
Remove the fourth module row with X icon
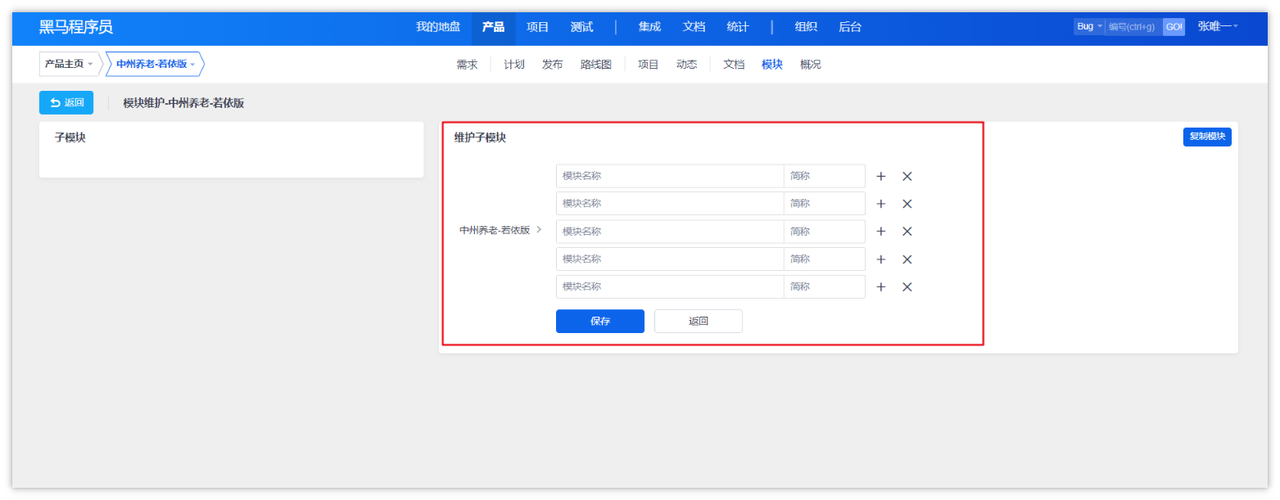(907, 259)
